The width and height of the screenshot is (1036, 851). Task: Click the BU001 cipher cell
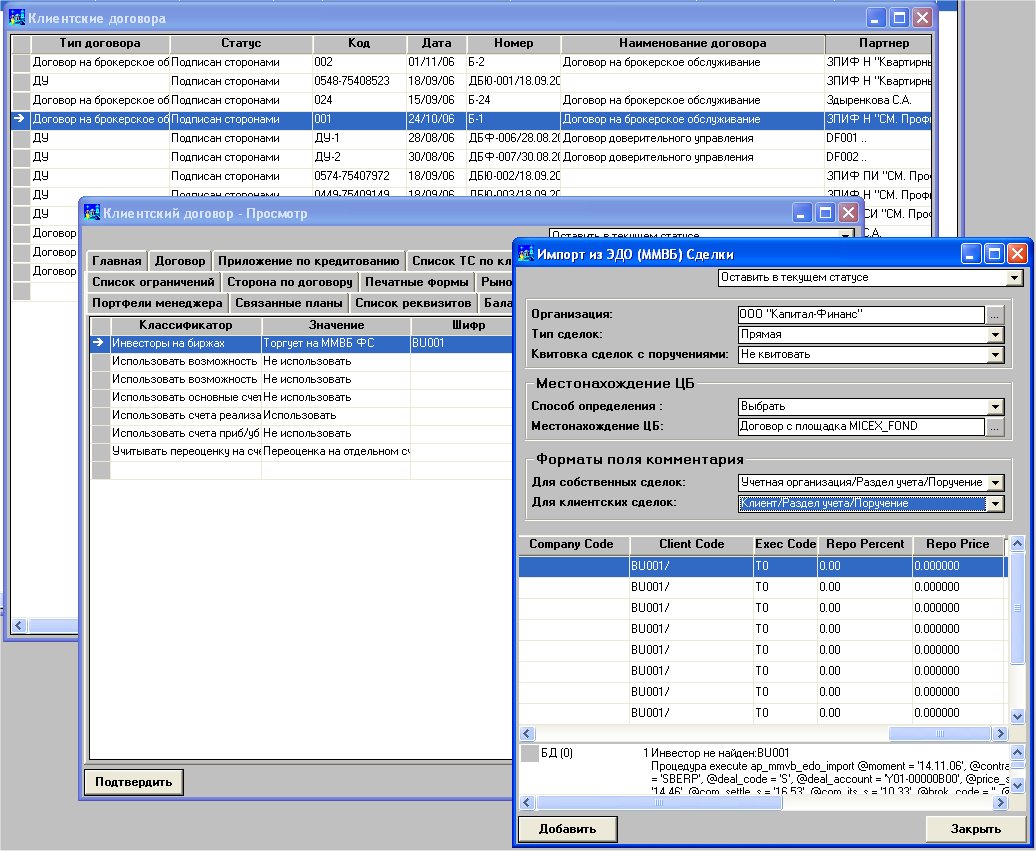coord(462,344)
